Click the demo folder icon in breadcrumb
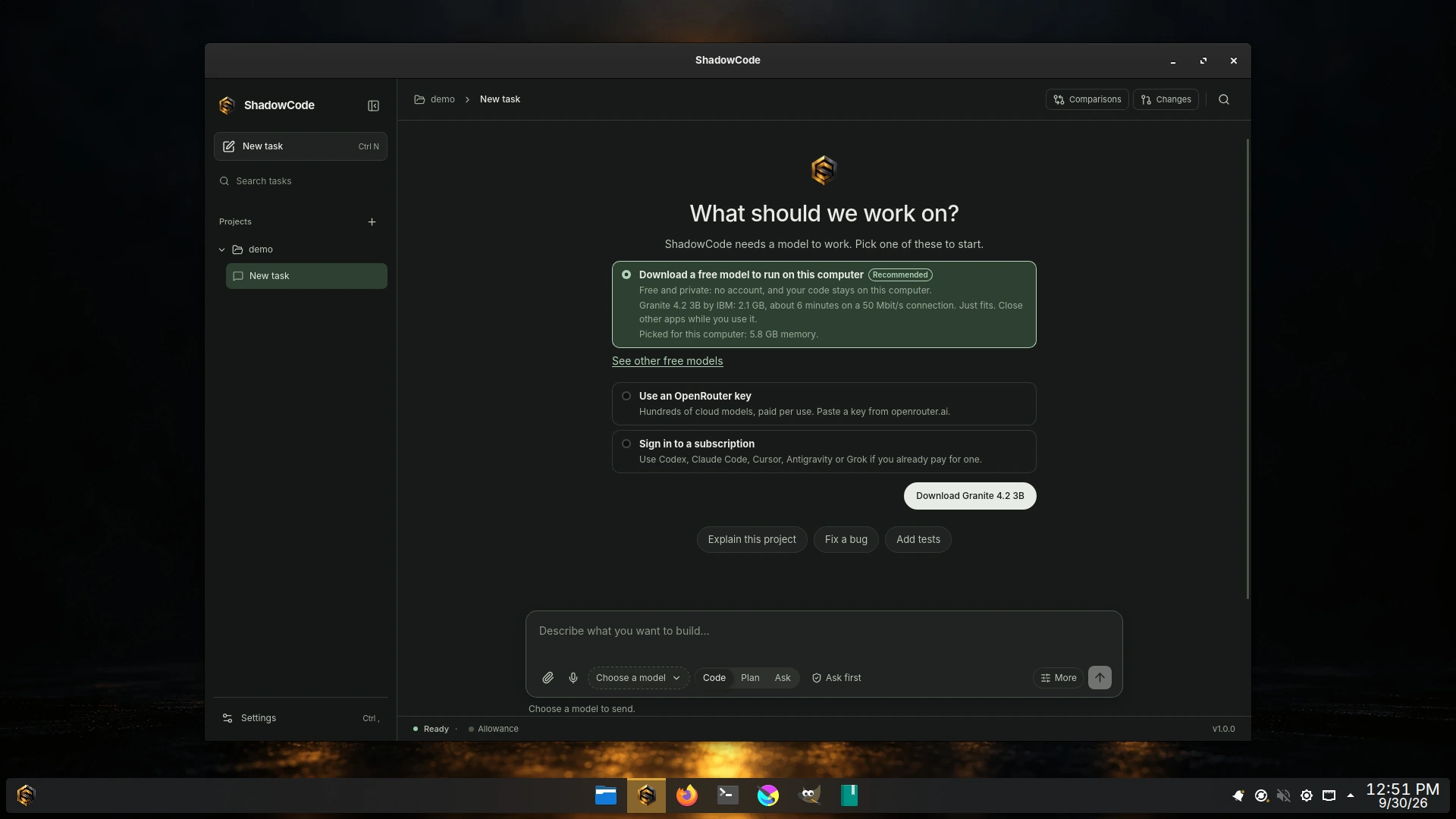The height and width of the screenshot is (819, 1456). (x=419, y=99)
